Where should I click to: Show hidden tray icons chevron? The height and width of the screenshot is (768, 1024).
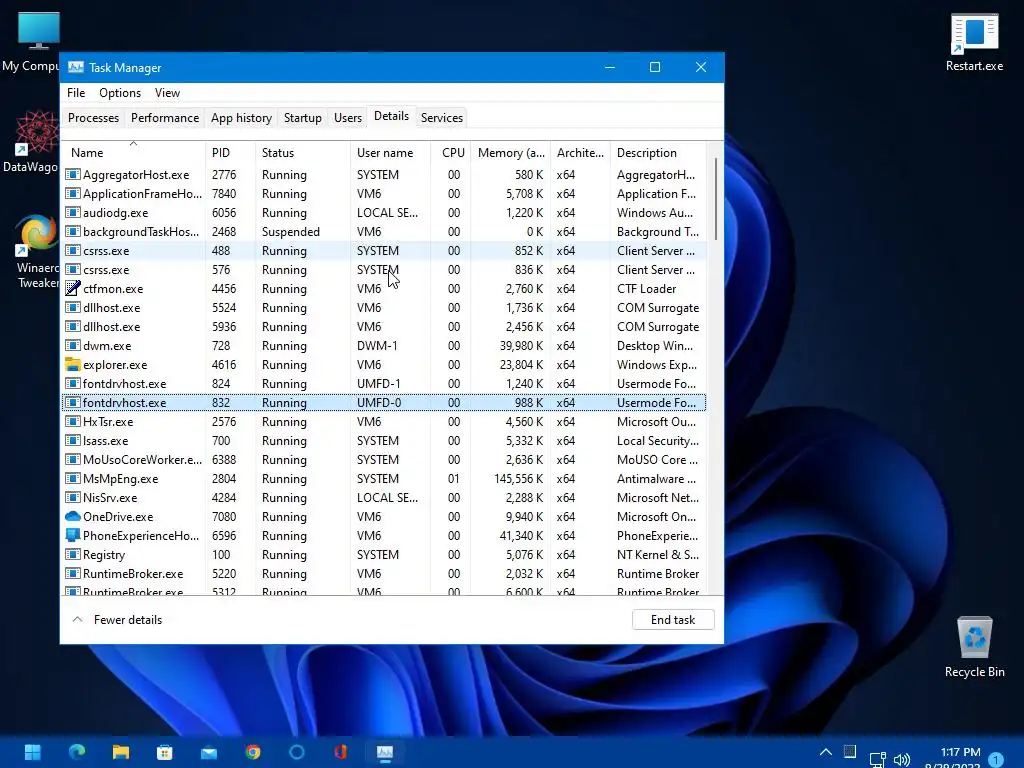pyautogui.click(x=825, y=752)
